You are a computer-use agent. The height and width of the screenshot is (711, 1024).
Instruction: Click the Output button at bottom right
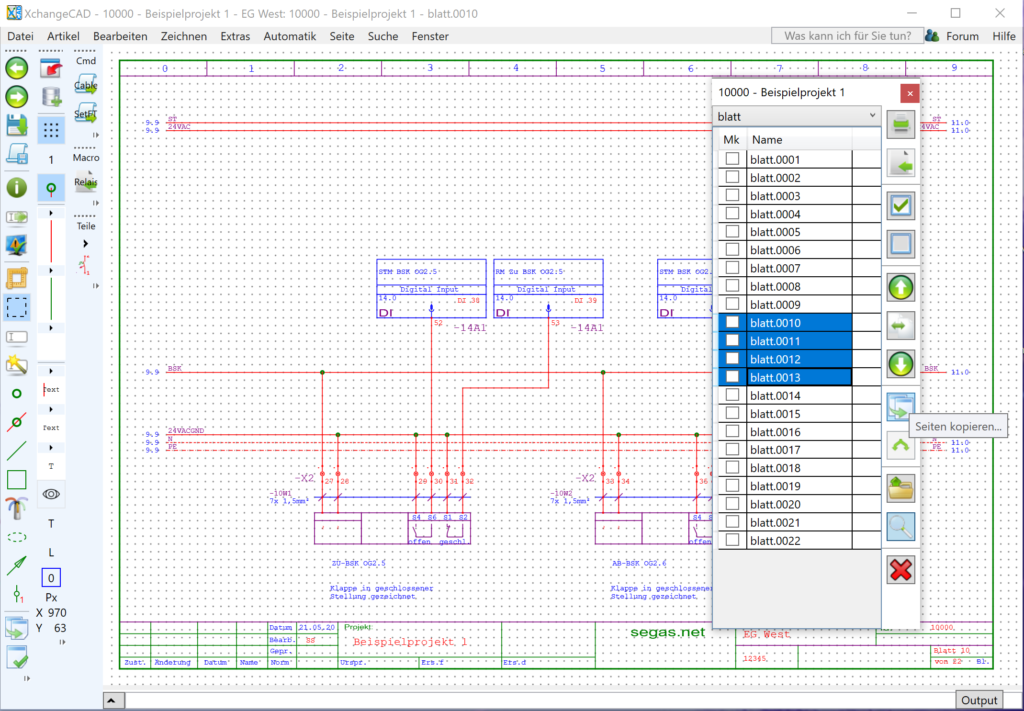tap(977, 700)
